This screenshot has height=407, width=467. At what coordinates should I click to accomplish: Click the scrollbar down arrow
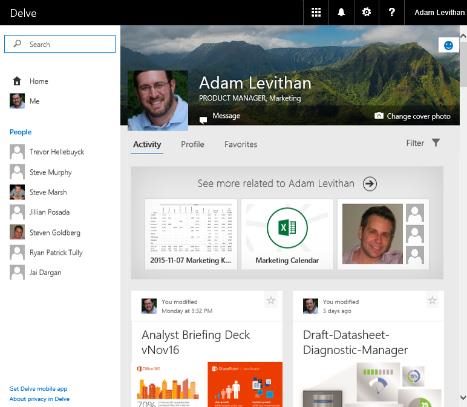point(463,397)
